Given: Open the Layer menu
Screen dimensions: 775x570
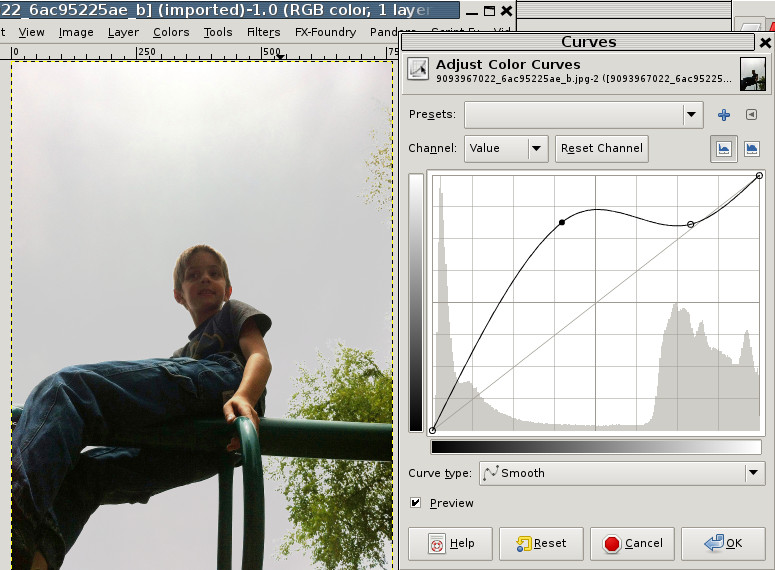Looking at the screenshot, I should click(x=123, y=32).
